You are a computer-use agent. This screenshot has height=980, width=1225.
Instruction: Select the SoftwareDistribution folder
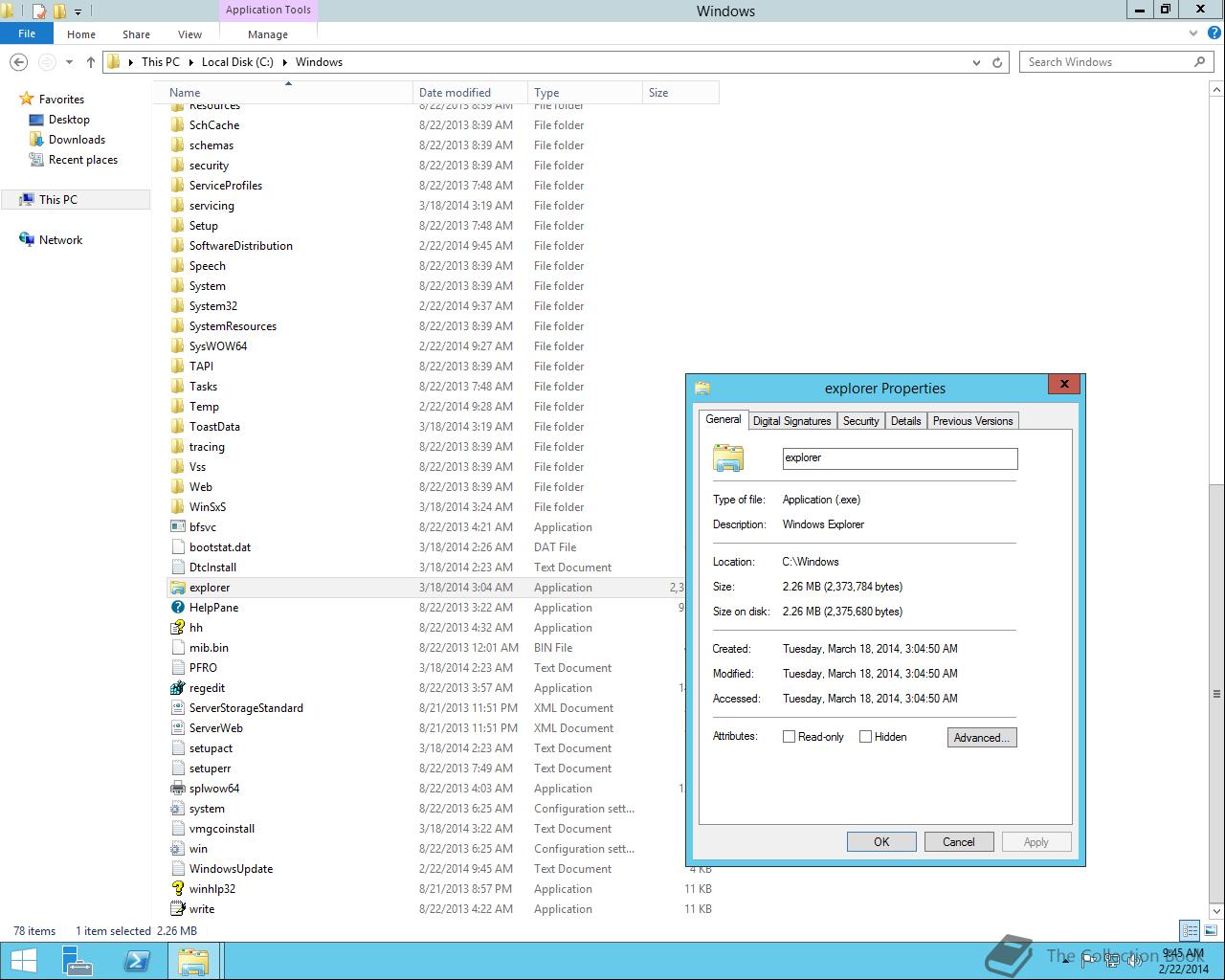pyautogui.click(x=240, y=246)
